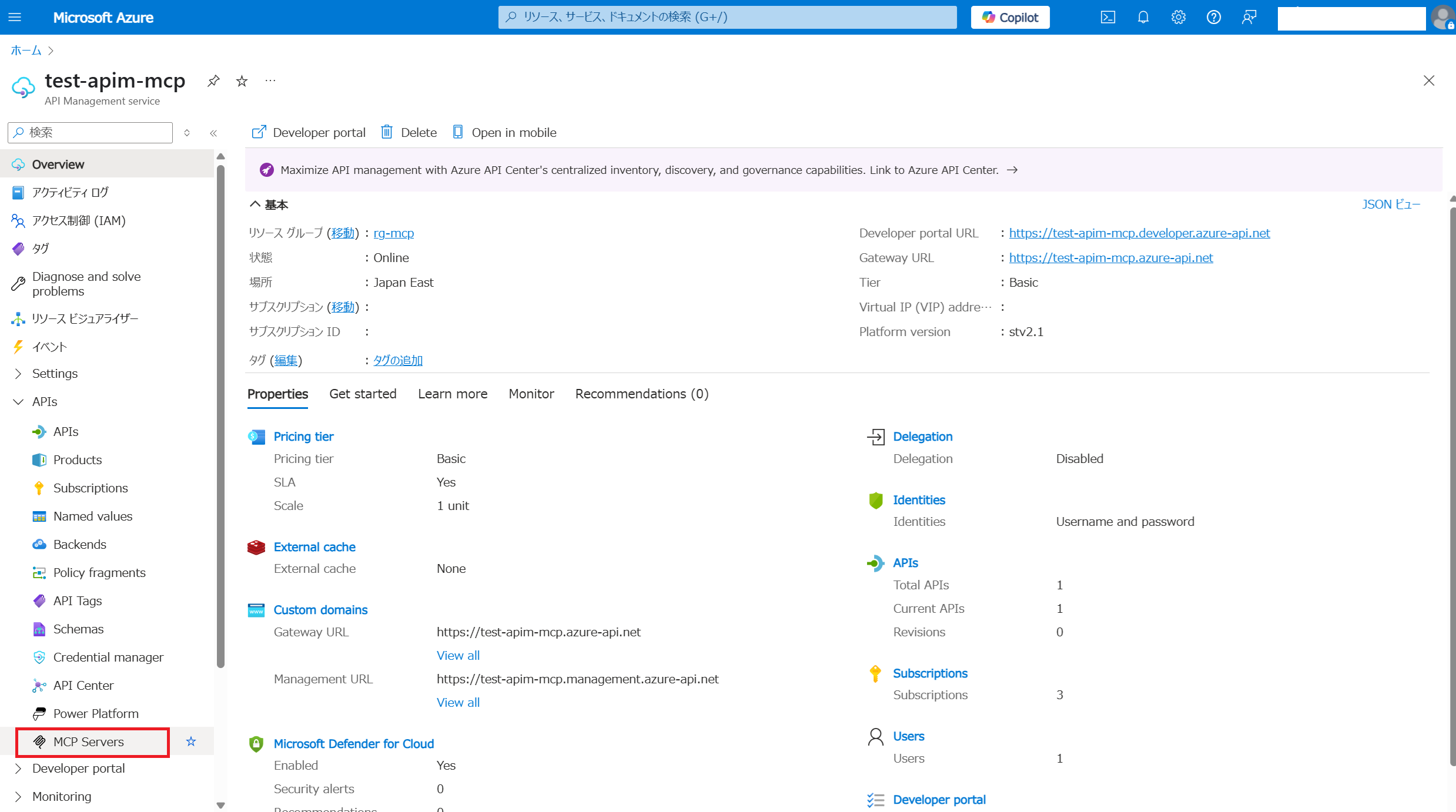Click タグの追加 link
This screenshot has height=812, width=1456.
[398, 360]
